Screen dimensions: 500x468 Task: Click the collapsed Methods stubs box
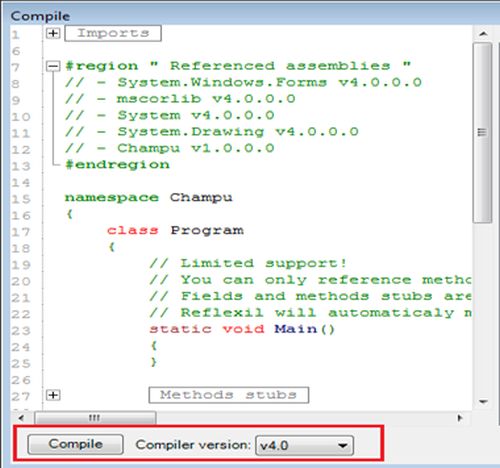coord(229,395)
